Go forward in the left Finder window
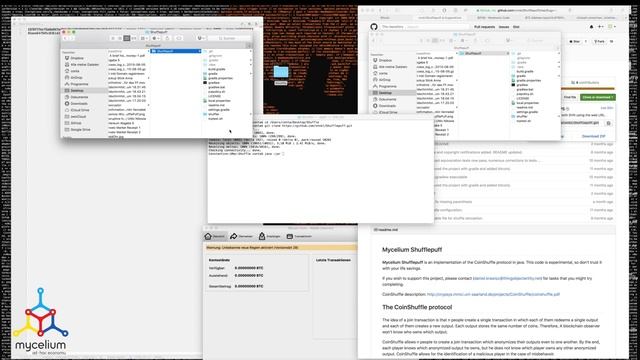640x360 pixels. point(72,38)
